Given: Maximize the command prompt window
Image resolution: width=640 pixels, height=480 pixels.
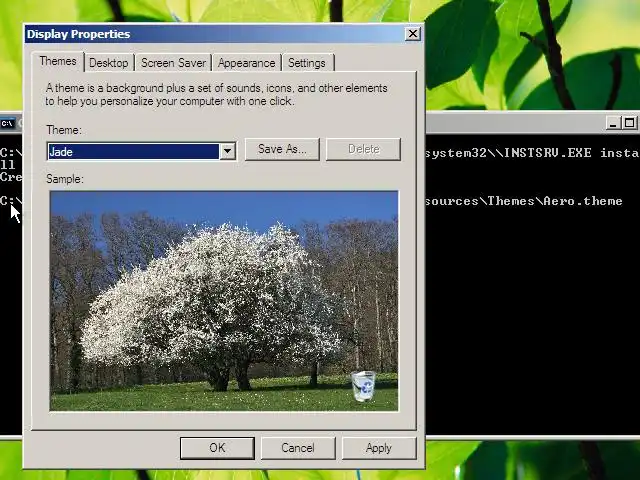Looking at the screenshot, I should pyautogui.click(x=630, y=123).
